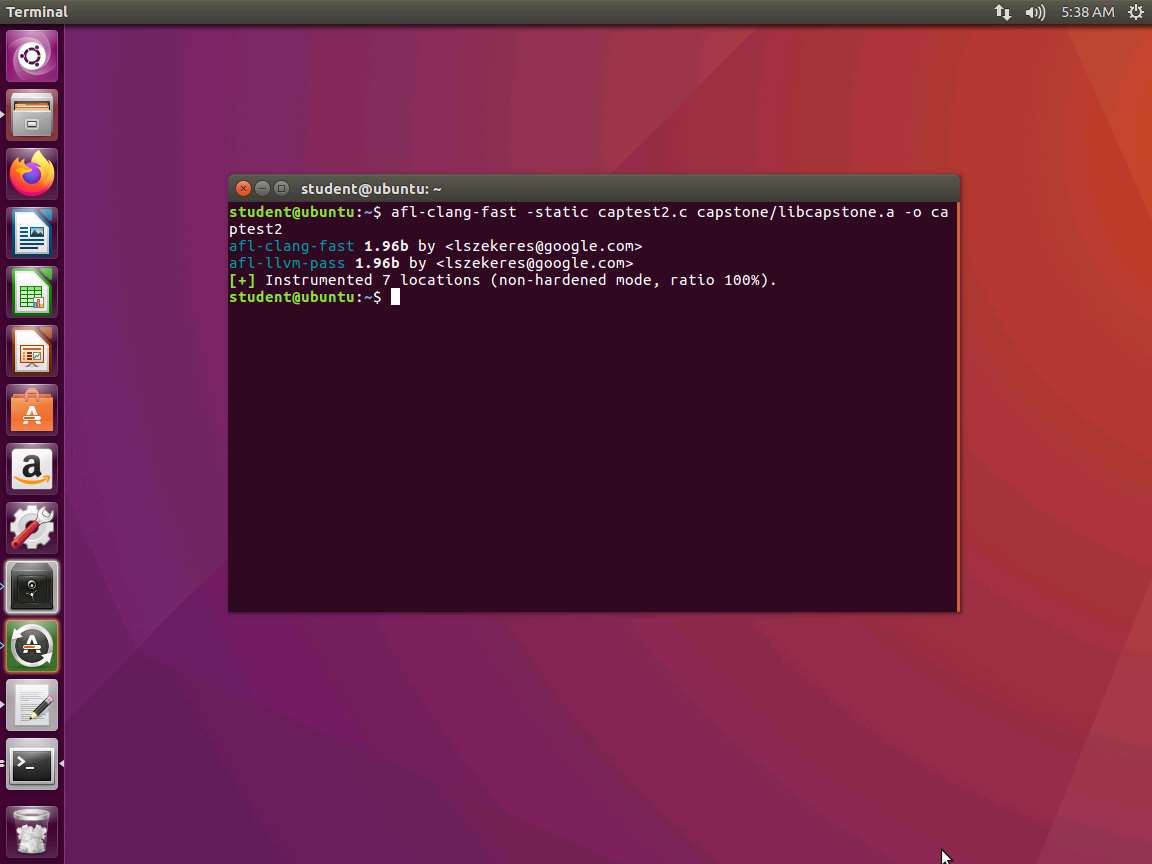The width and height of the screenshot is (1152, 864).
Task: Maximize the student@ubuntu terminal window
Action: pyautogui.click(x=281, y=188)
